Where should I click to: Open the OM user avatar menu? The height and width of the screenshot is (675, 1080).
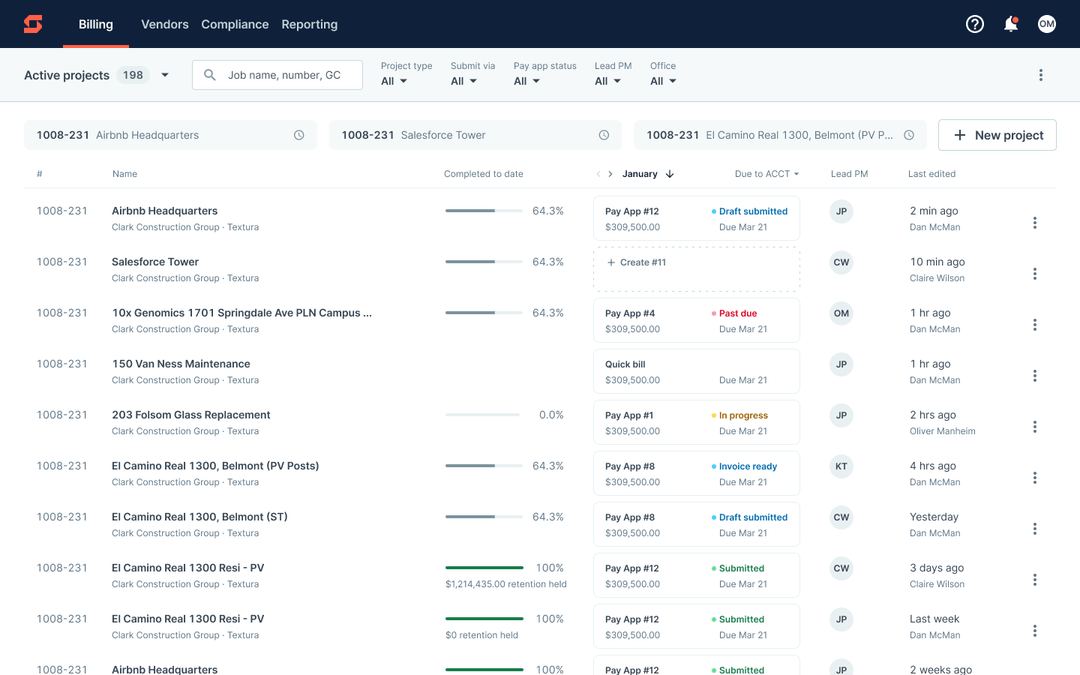point(1047,23)
